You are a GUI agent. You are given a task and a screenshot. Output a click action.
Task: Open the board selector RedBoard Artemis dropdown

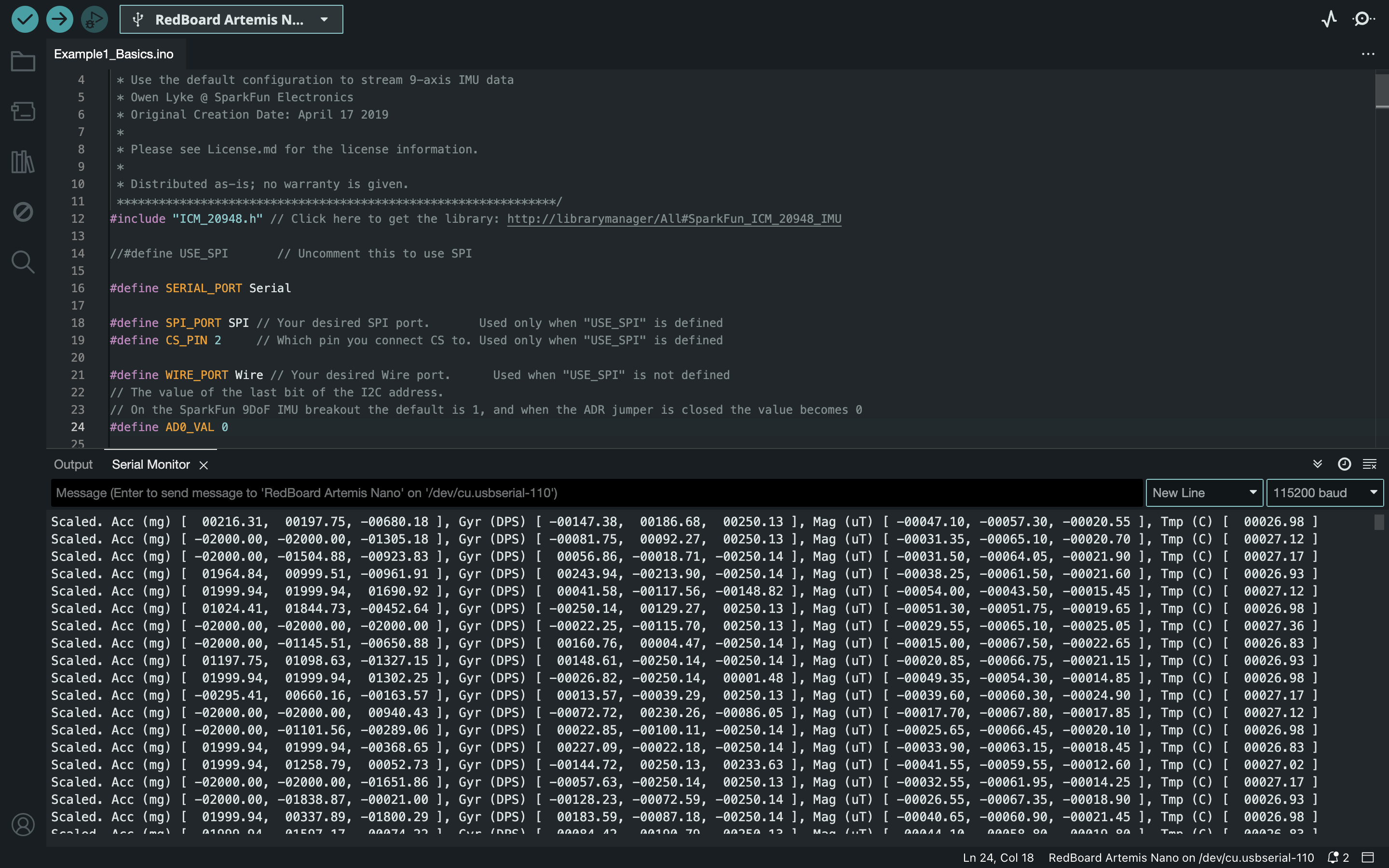coord(231,19)
